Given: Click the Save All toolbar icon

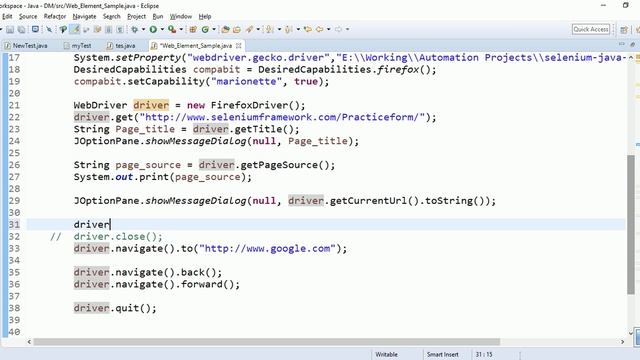Looking at the screenshot, I should click(21, 29).
